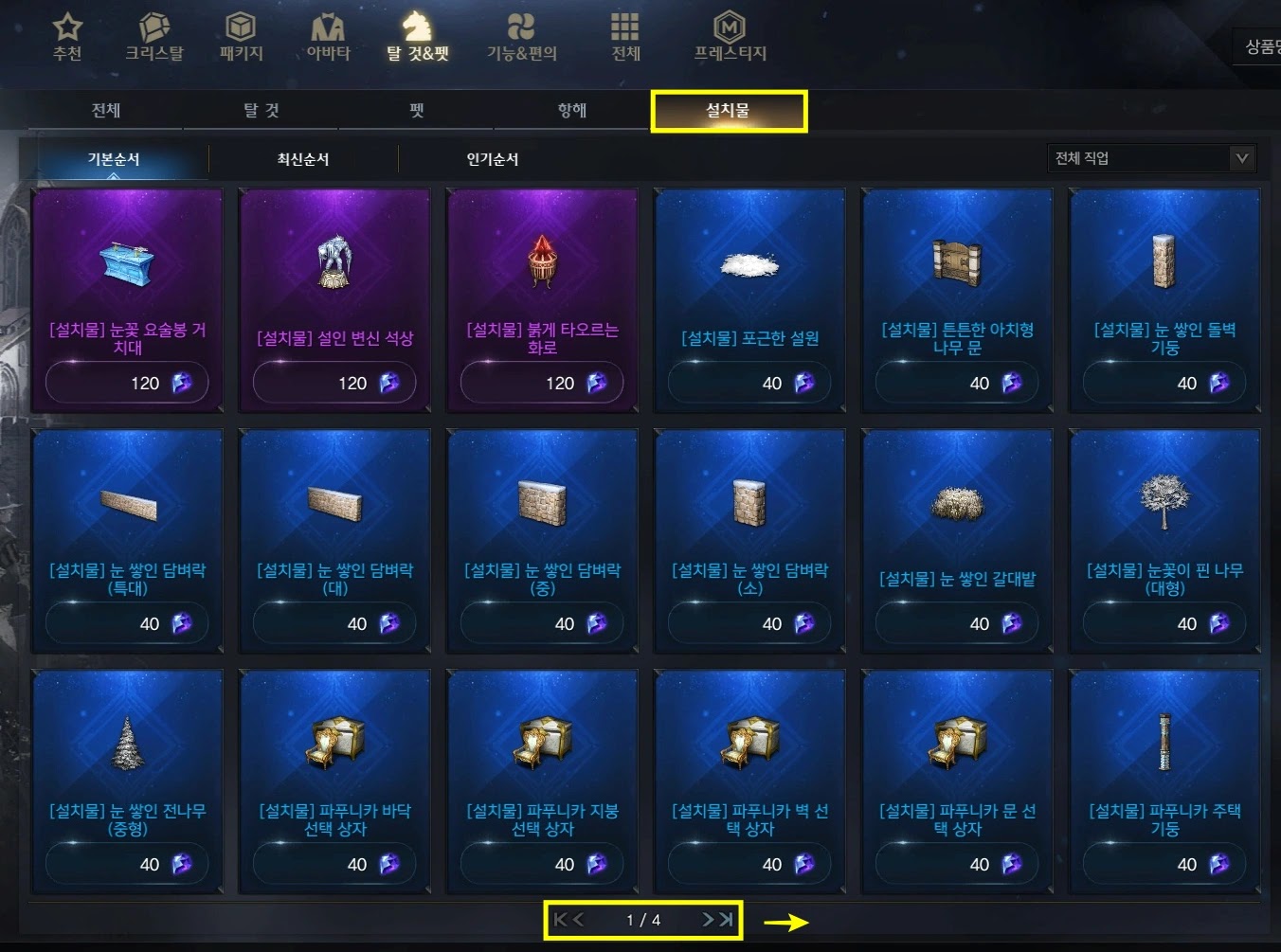Select the 전체 grid icon category
The width and height of the screenshot is (1281, 952).
click(625, 37)
